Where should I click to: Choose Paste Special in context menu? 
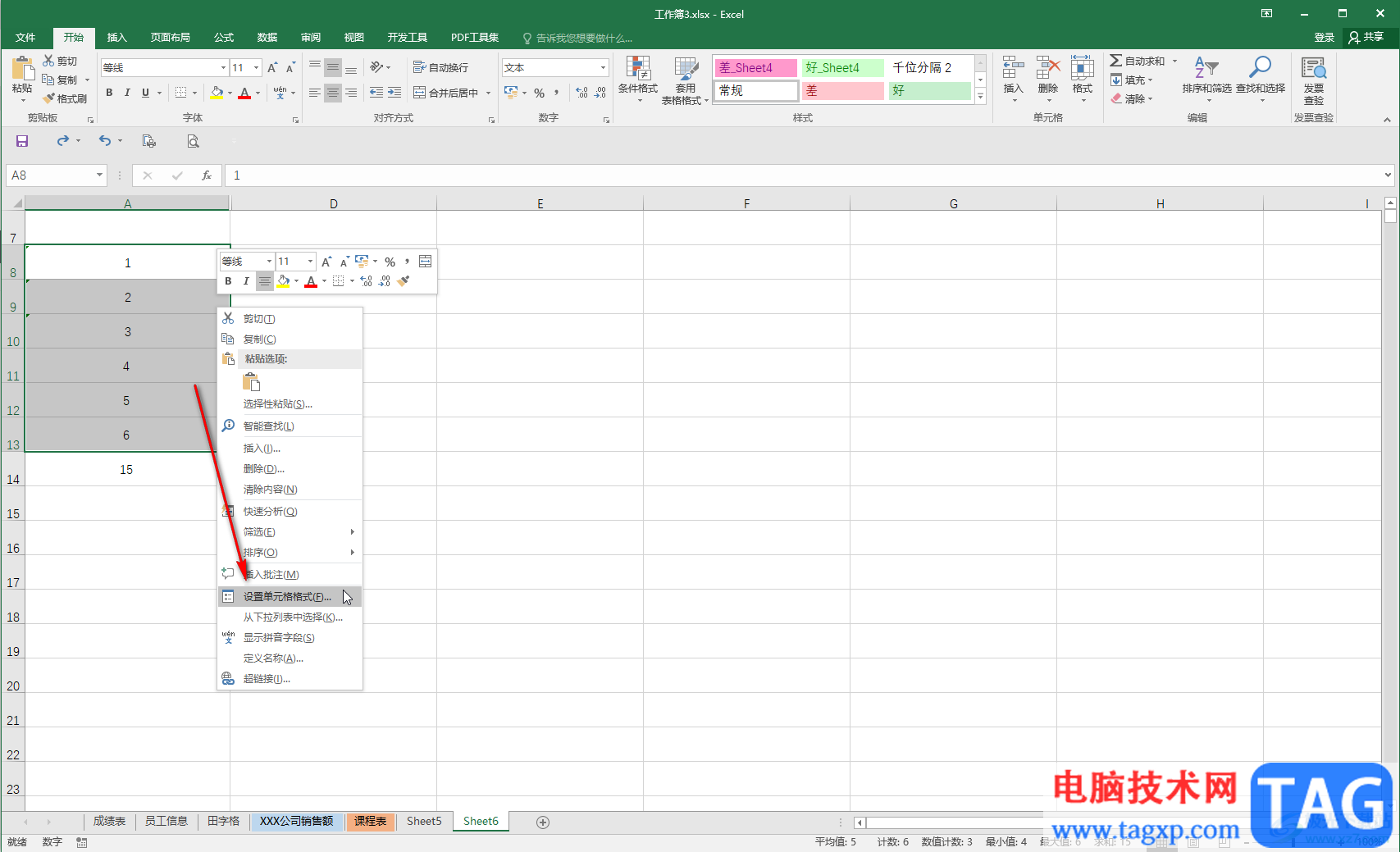point(290,403)
